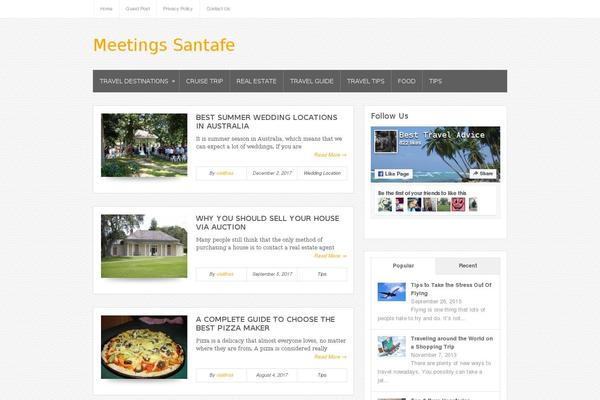Select the Popular tab
Image resolution: width=600 pixels, height=400 pixels.
[x=403, y=266]
